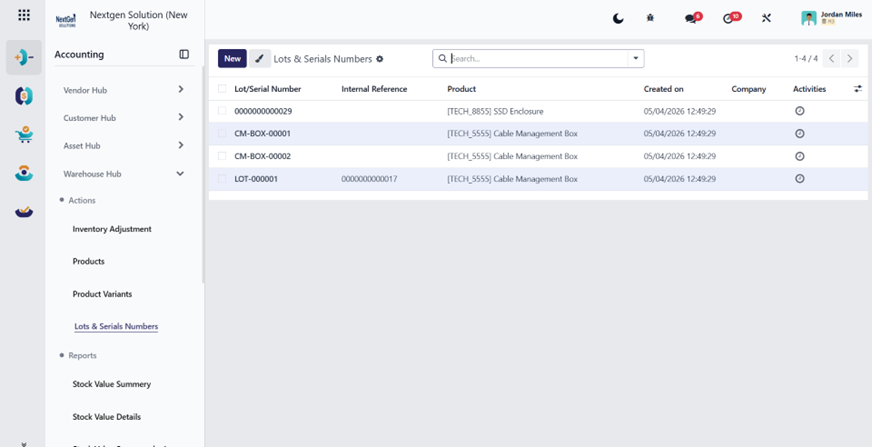Screen dimensions: 872x447
Task: Select Lots & Serials Numbers menu item
Action: 116,326
